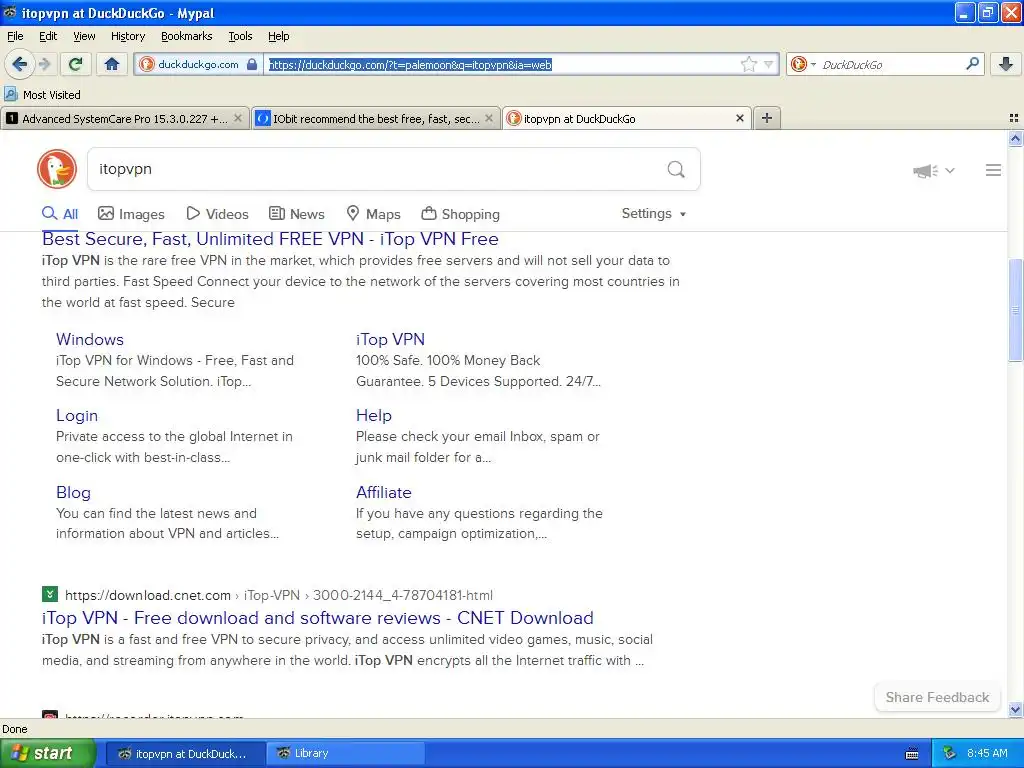Screen dimensions: 1024x768
Task: Click the browser URL address field
Action: click(x=503, y=64)
